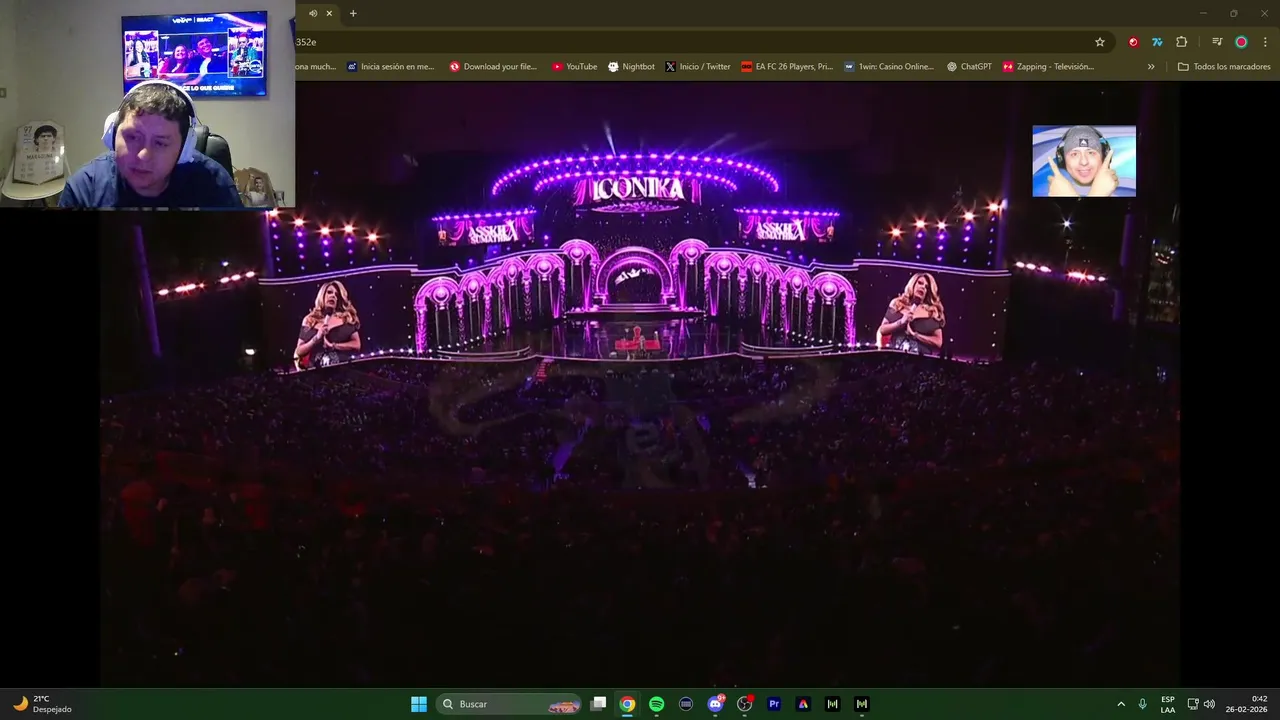Open 'Inicia sesión en me...' bookmark
The height and width of the screenshot is (720, 1280).
pos(391,67)
